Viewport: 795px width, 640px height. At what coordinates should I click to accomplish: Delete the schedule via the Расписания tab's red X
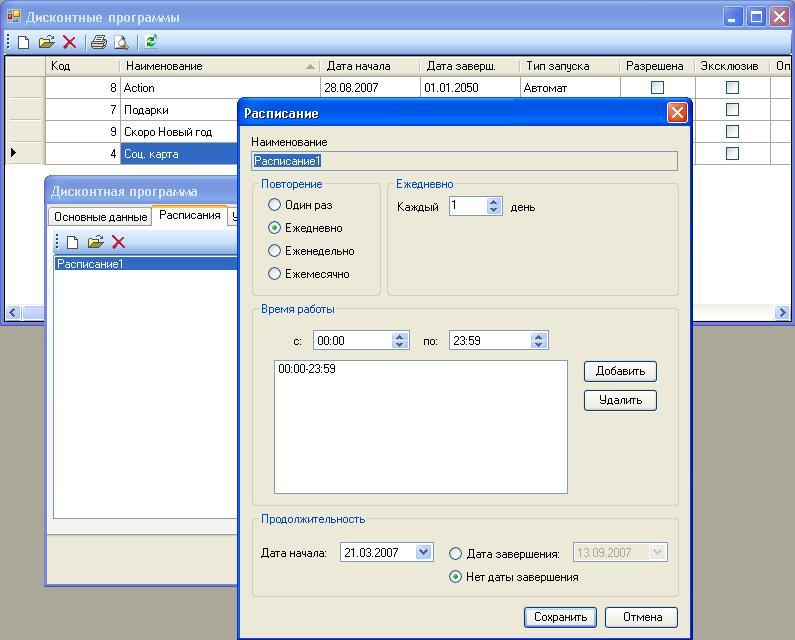click(x=118, y=242)
